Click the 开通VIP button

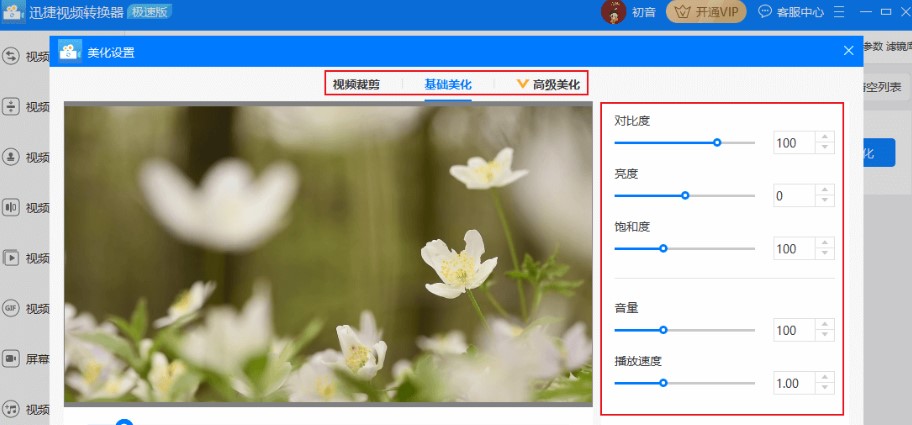[x=707, y=12]
